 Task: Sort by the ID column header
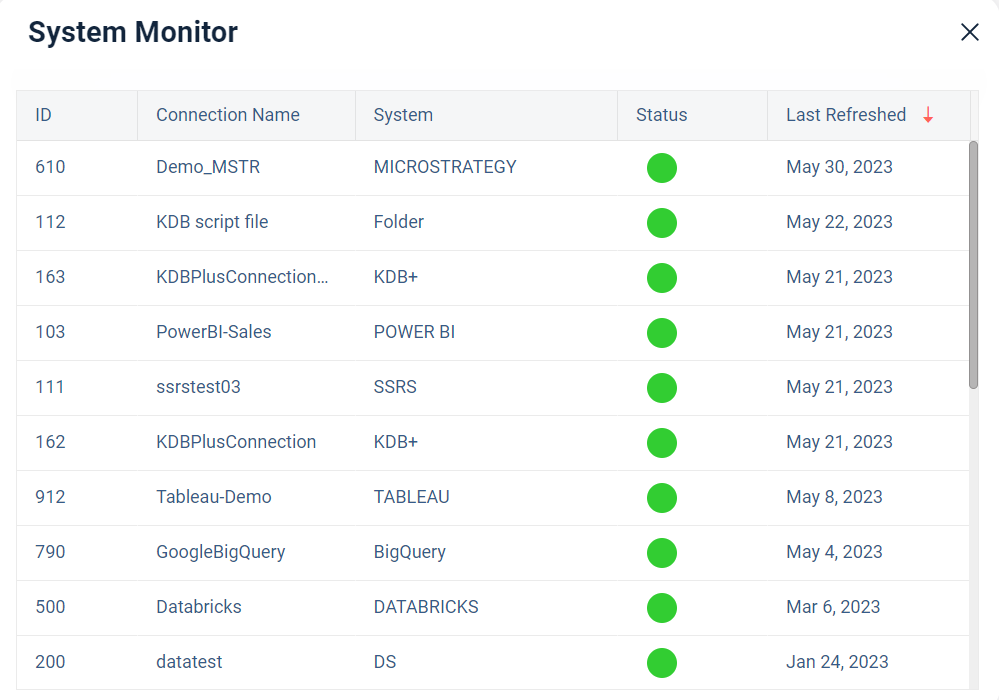pos(43,115)
